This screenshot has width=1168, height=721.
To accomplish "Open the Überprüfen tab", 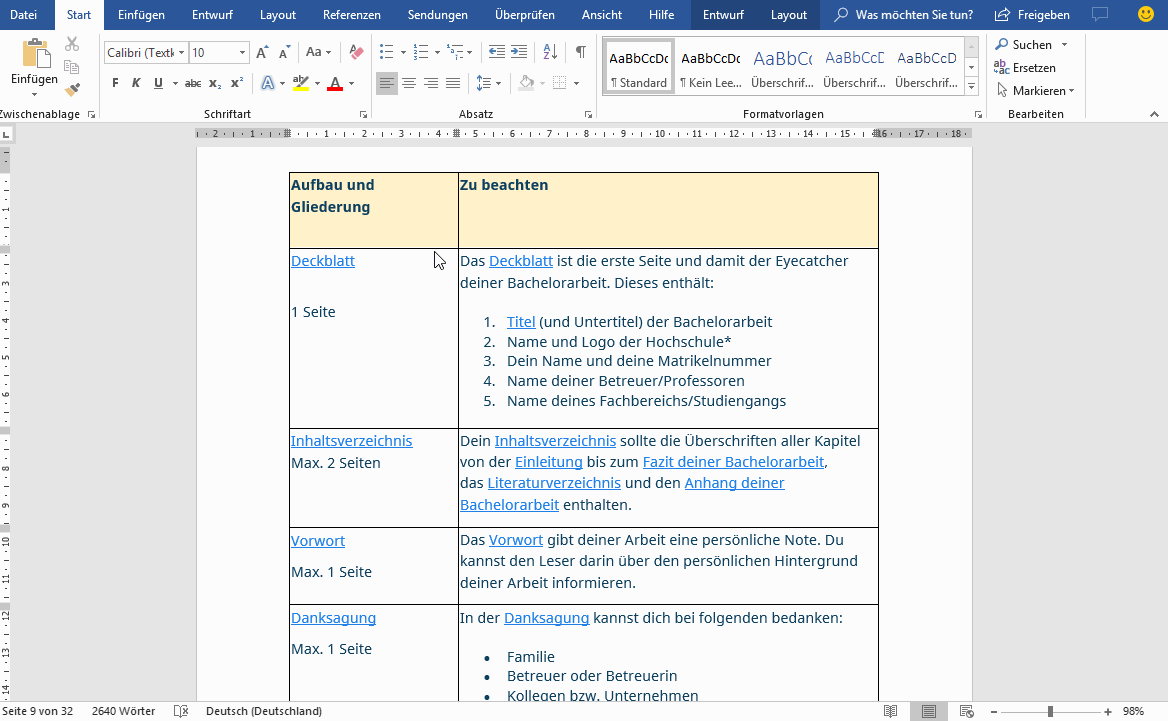I will coord(524,14).
